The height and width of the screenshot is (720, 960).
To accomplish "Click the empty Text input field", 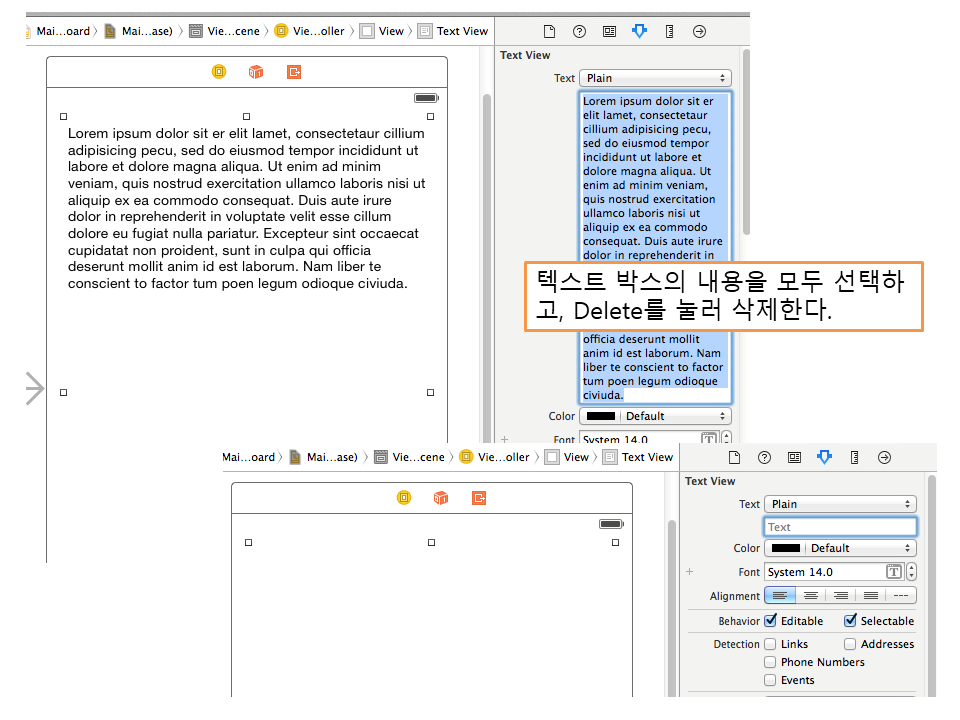I will pos(840,527).
